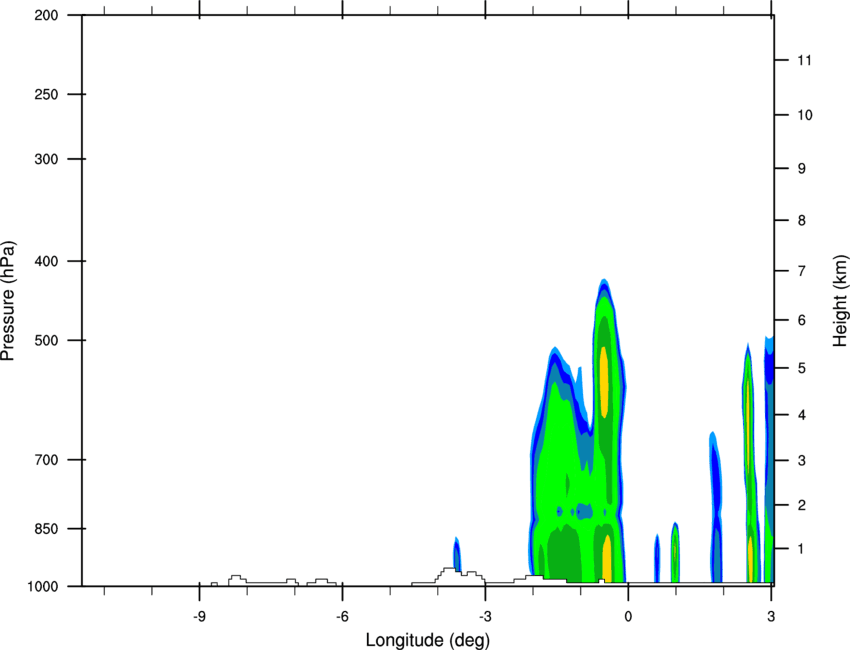850x650 pixels.
Task: Click the 200 pressure tick label
Action: [46, 15]
